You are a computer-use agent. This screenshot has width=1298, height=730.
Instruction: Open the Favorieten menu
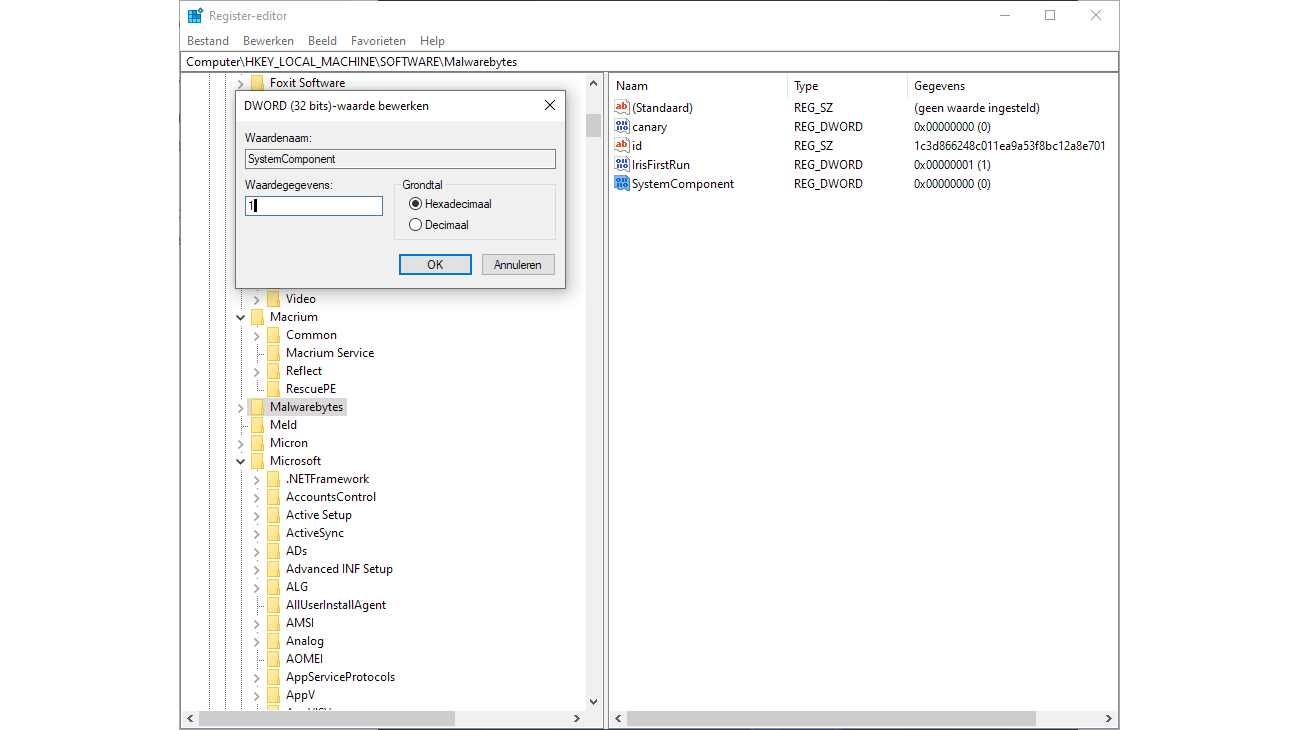[x=378, y=41]
